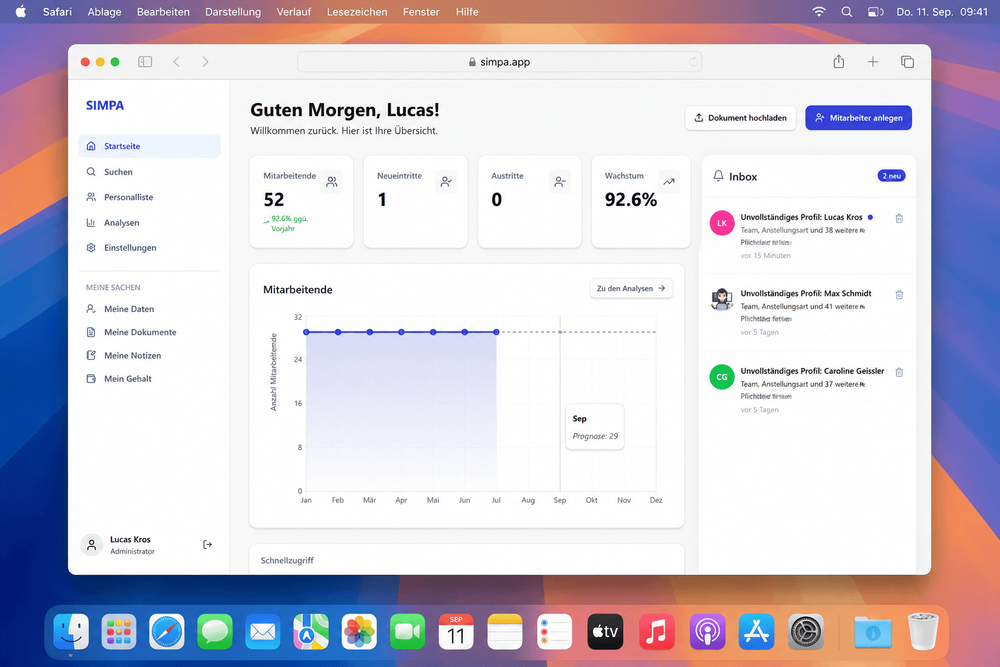Click the Safari Share button
Image resolution: width=1000 pixels, height=667 pixels.
point(839,62)
